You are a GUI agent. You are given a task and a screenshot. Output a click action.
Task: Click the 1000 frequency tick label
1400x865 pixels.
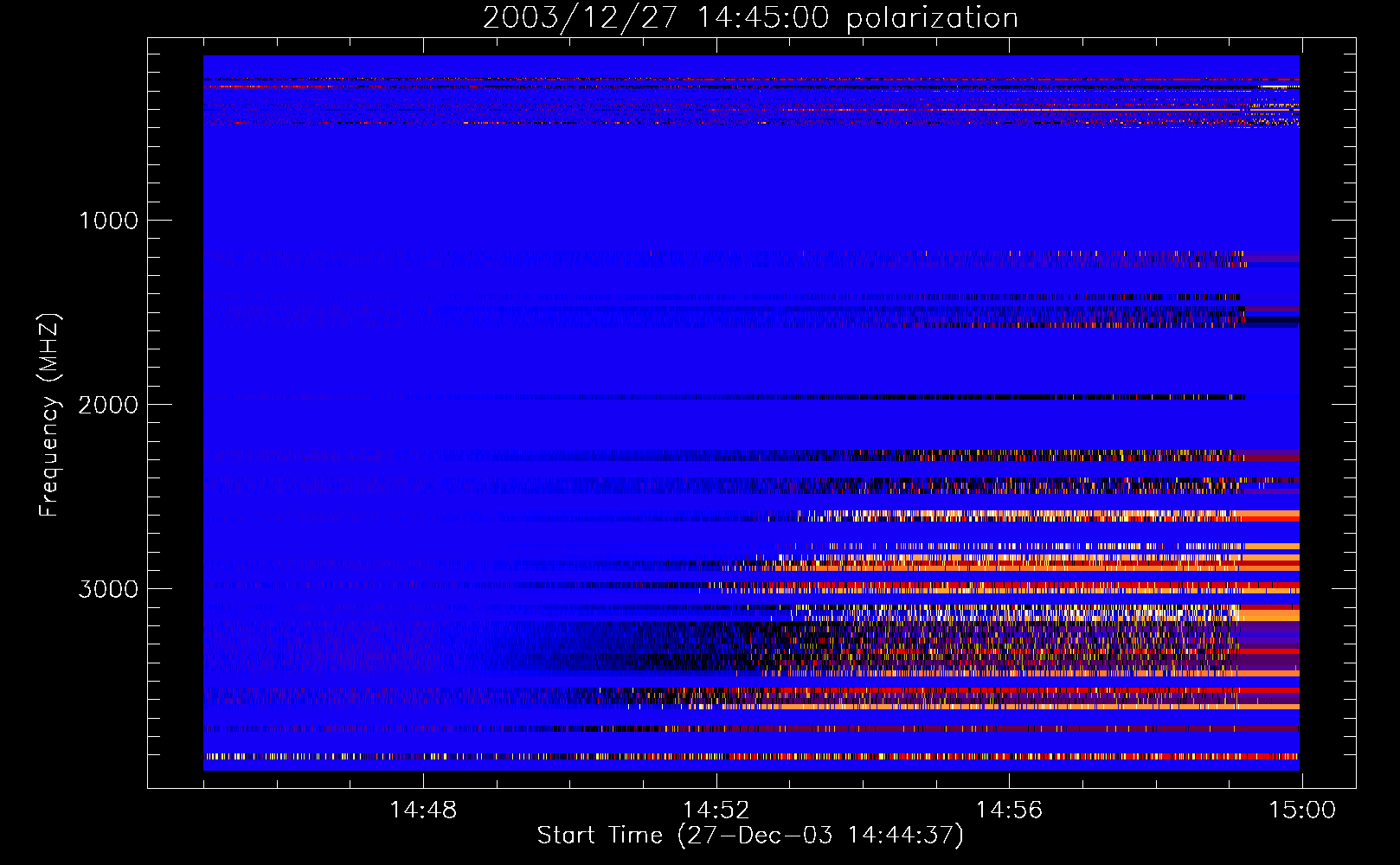(108, 221)
